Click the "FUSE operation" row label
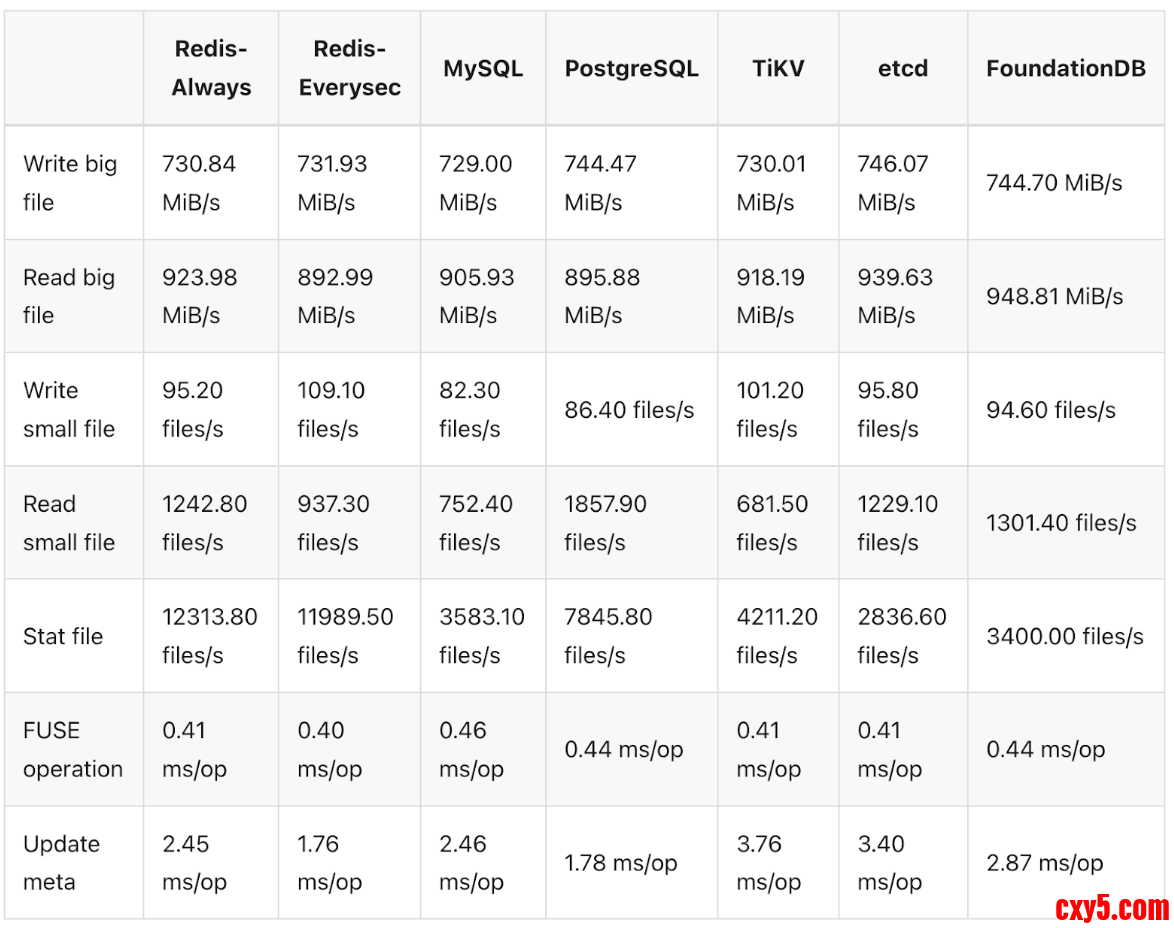The image size is (1174, 928). point(73,749)
